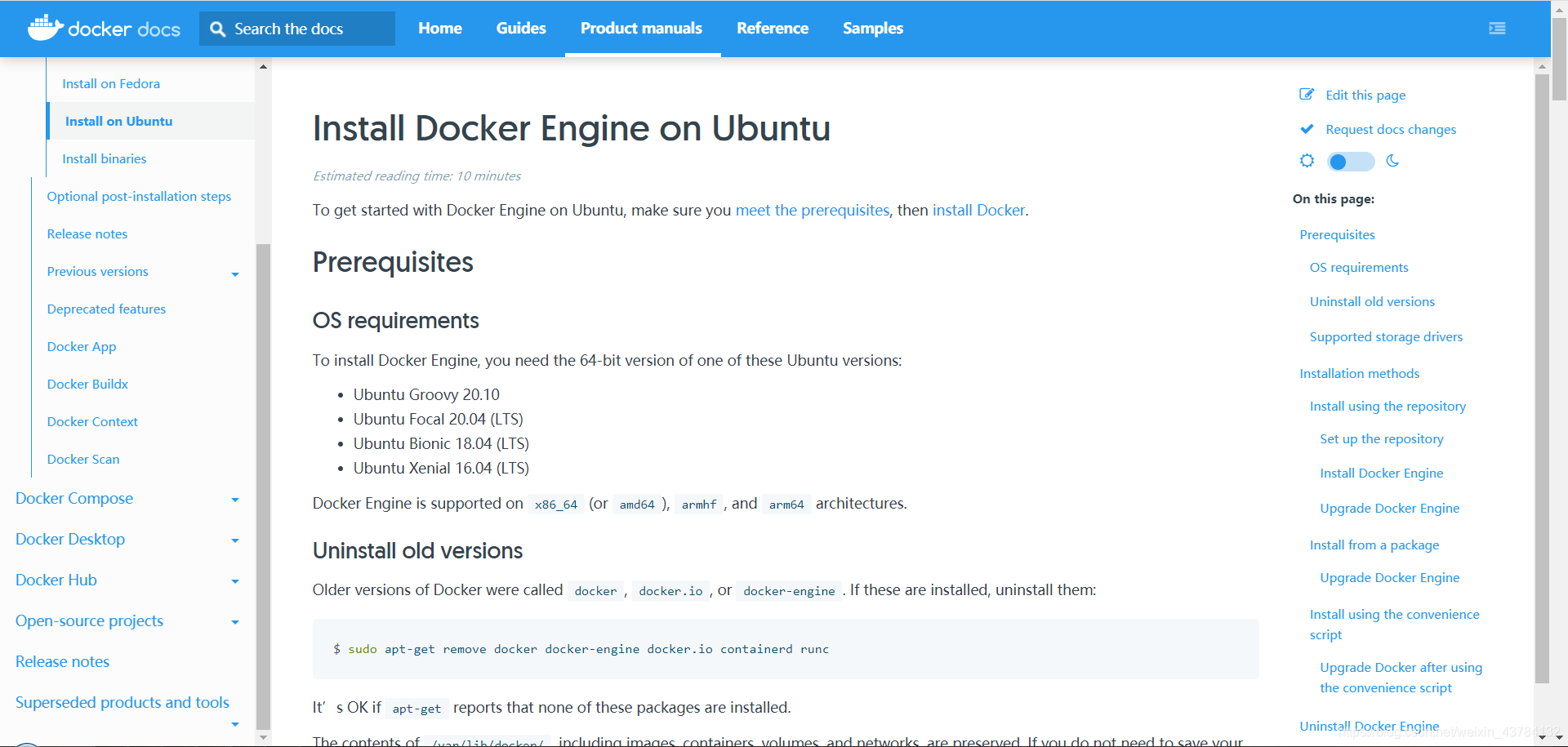Screen dimensions: 1568x747
Task: Jump to Upgrade Docker after convenience script
Action: coord(1401,677)
